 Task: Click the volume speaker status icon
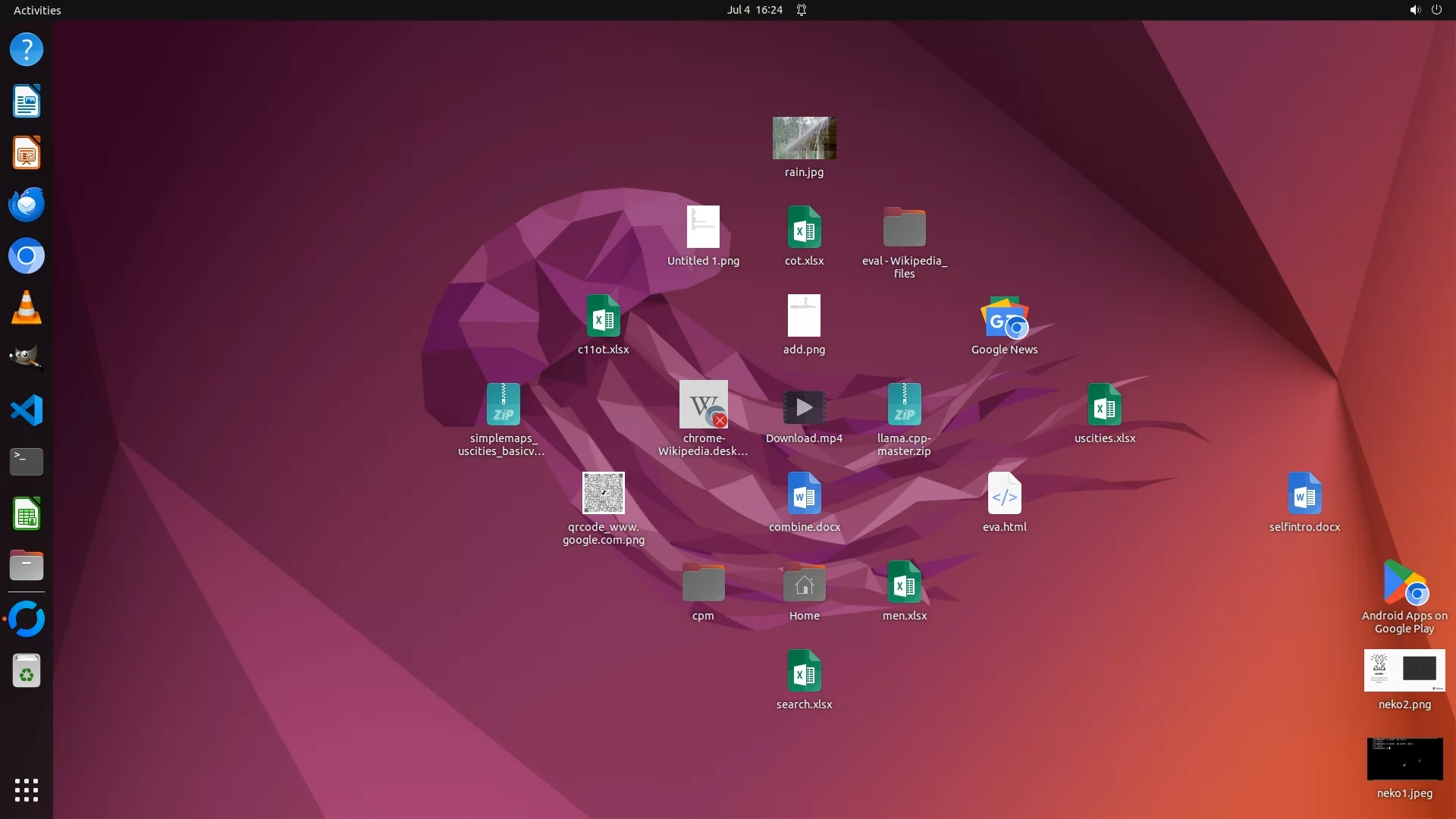(x=1414, y=10)
